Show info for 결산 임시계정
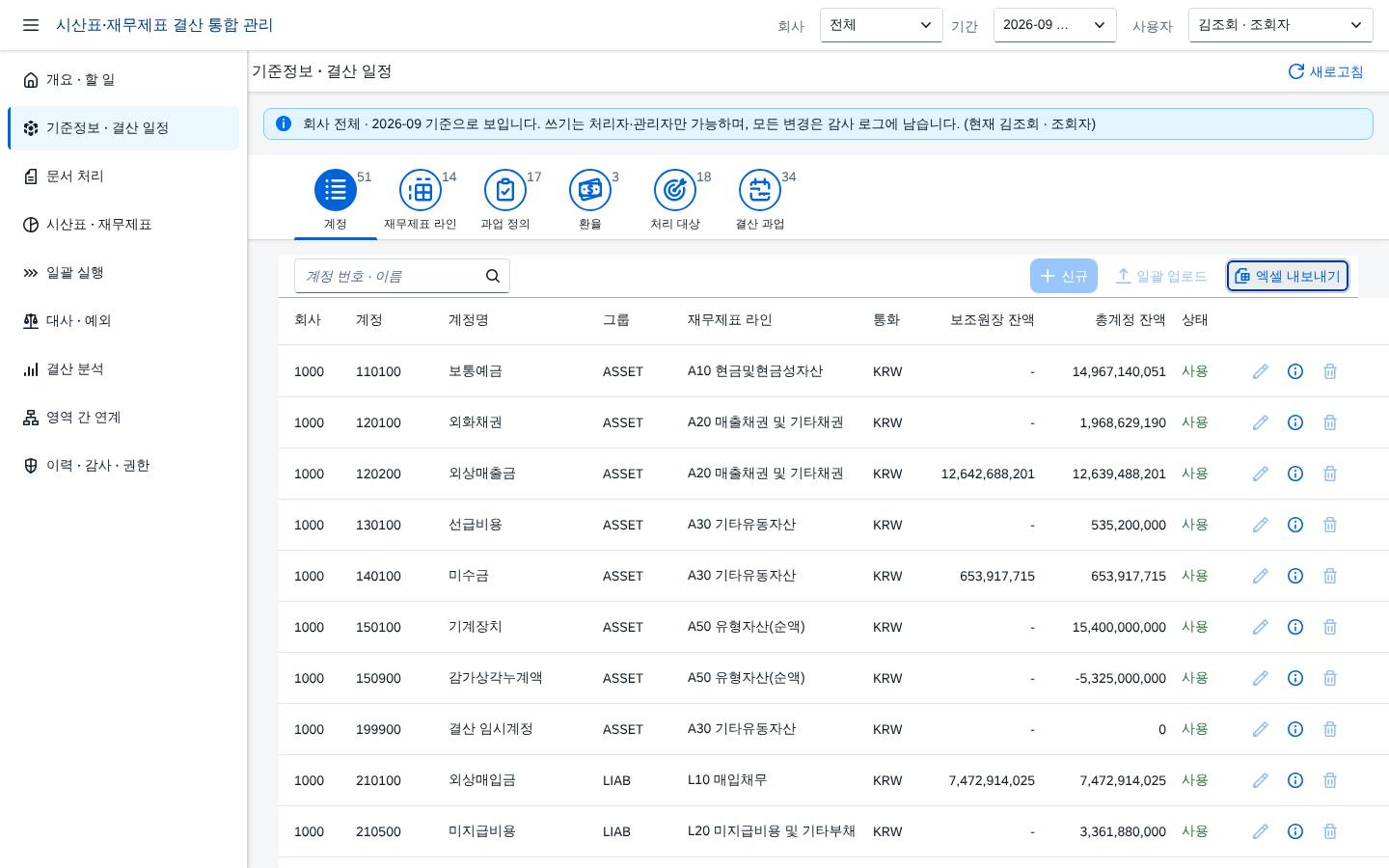 coord(1295,729)
